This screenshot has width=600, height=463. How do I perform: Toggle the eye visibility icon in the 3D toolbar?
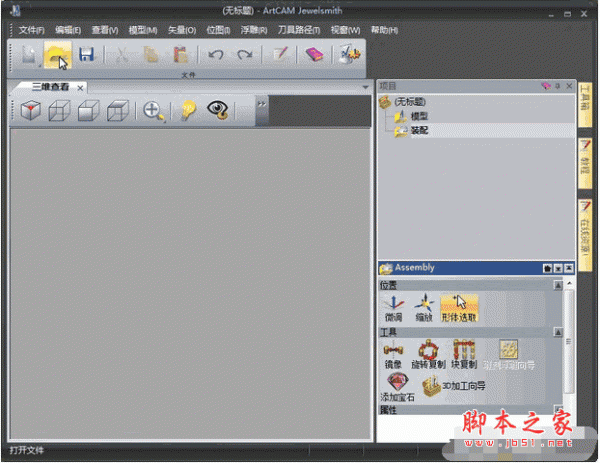point(218,110)
